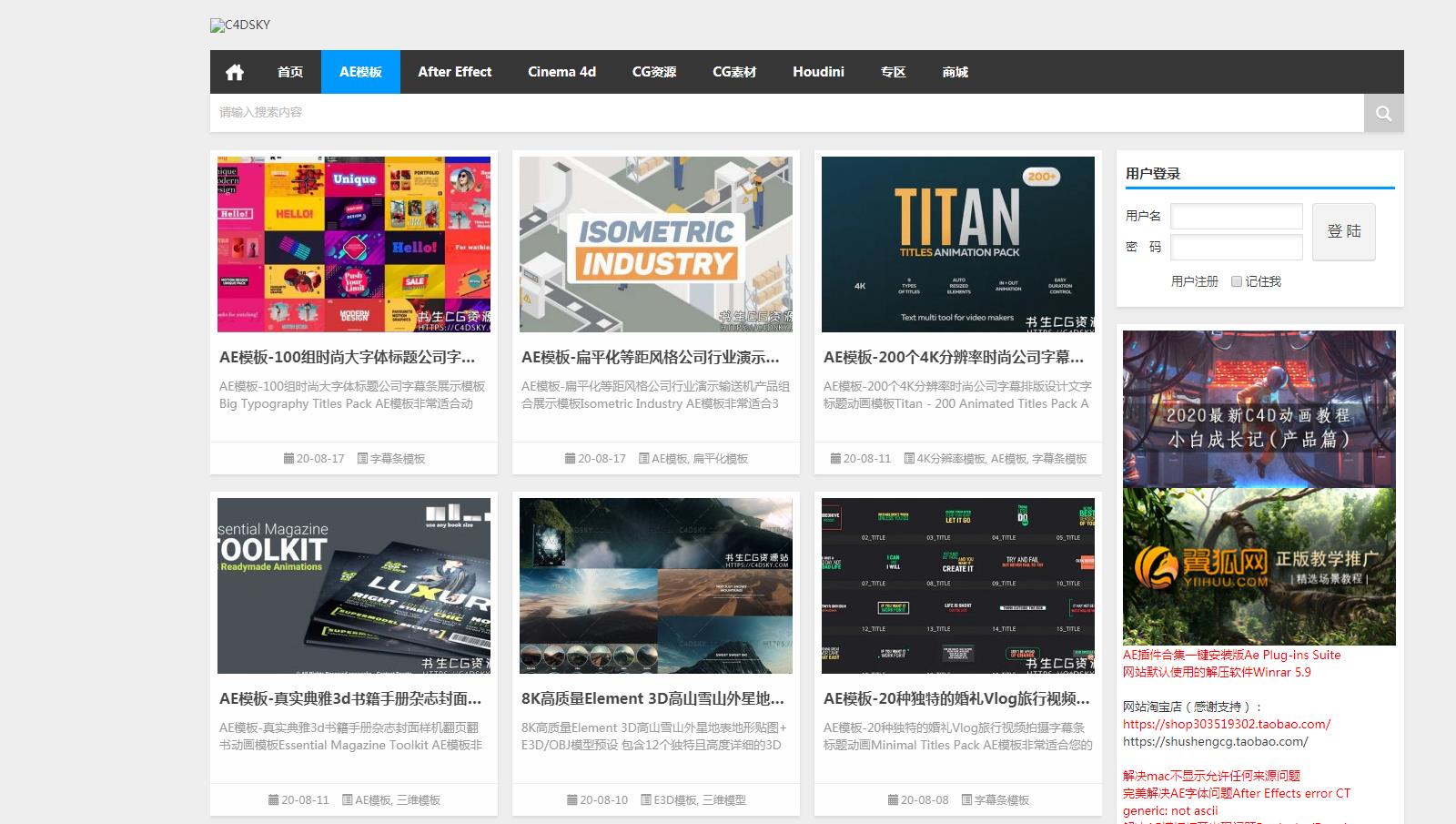Click the 用户名 username input field
Screen dimensions: 1456x824
point(1236,217)
